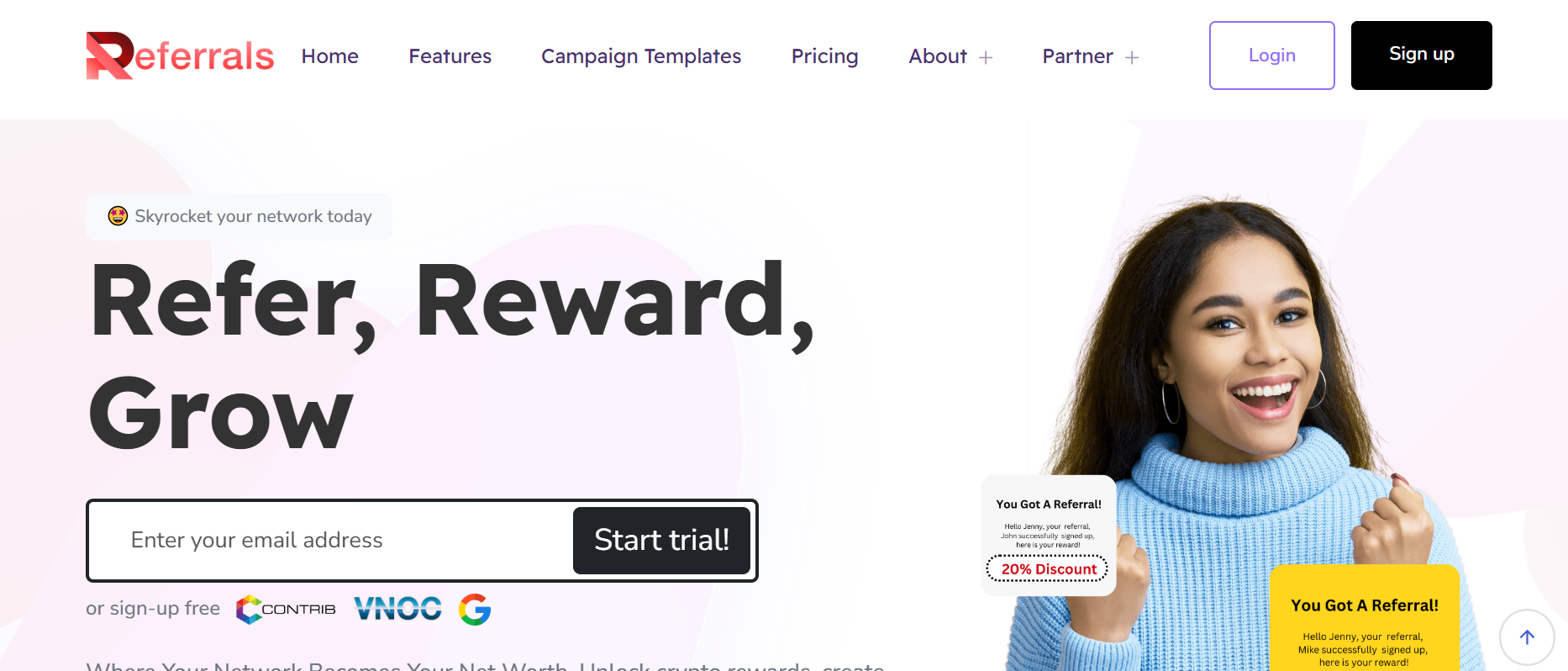1568x671 pixels.
Task: Open the Features menu item
Action: 450,56
